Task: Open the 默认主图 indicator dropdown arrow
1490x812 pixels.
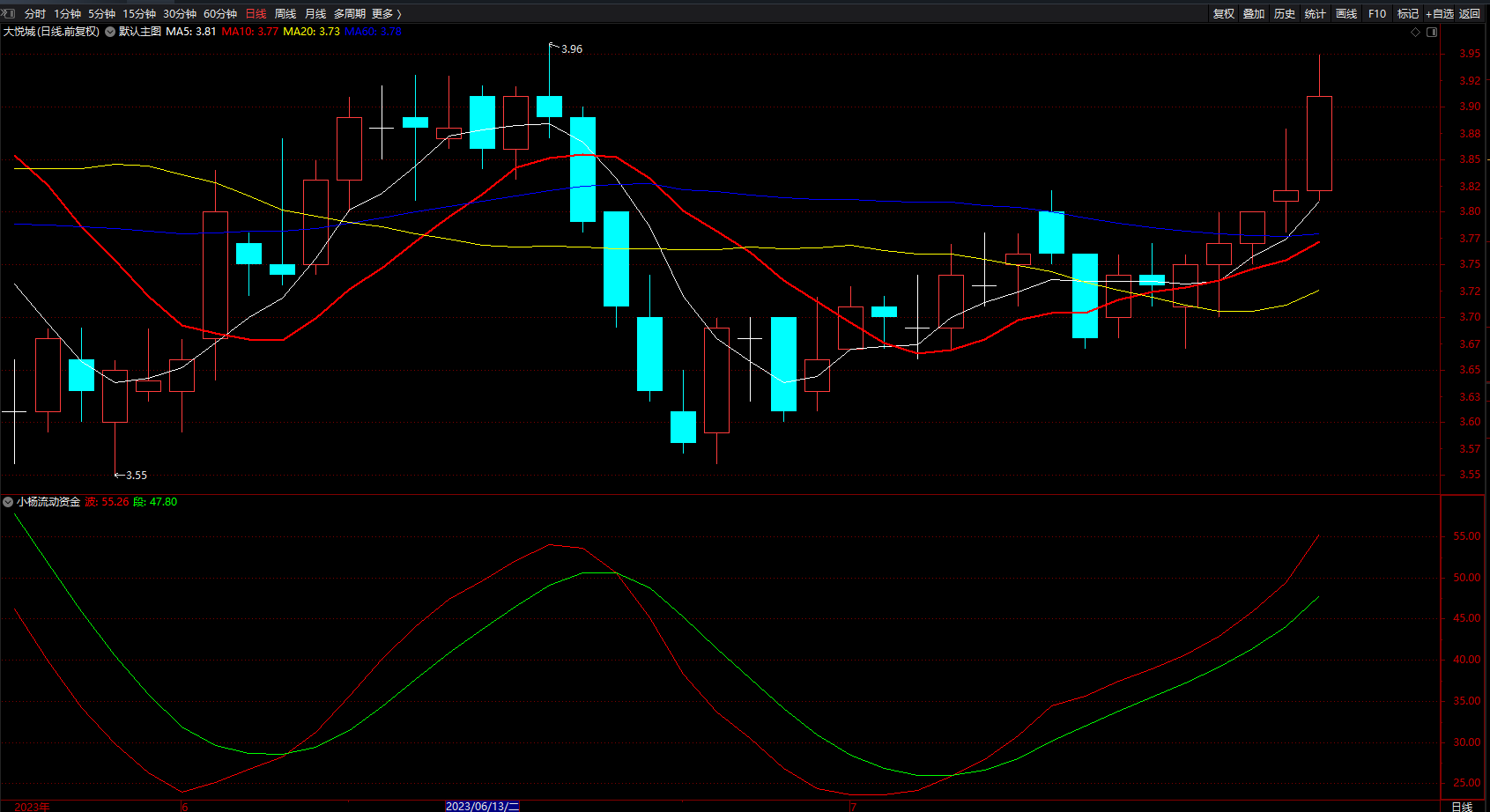Action: [110, 32]
